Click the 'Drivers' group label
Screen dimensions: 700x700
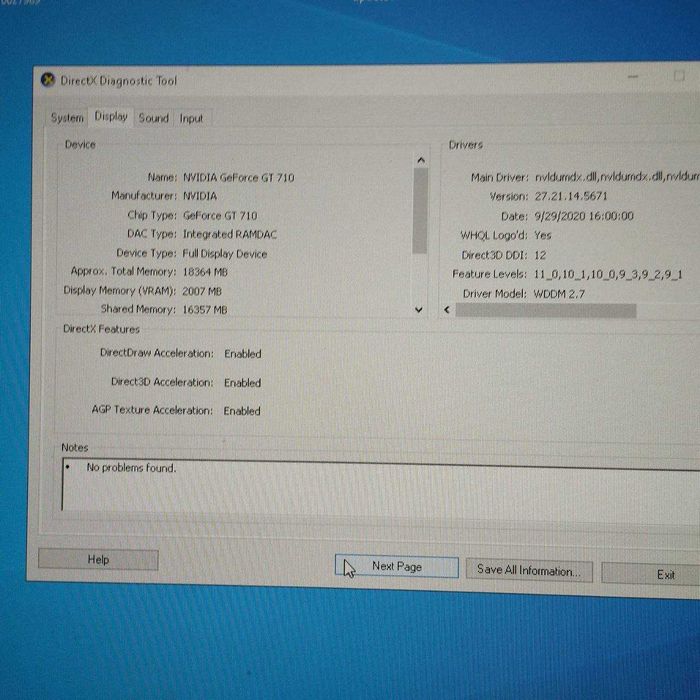(466, 145)
